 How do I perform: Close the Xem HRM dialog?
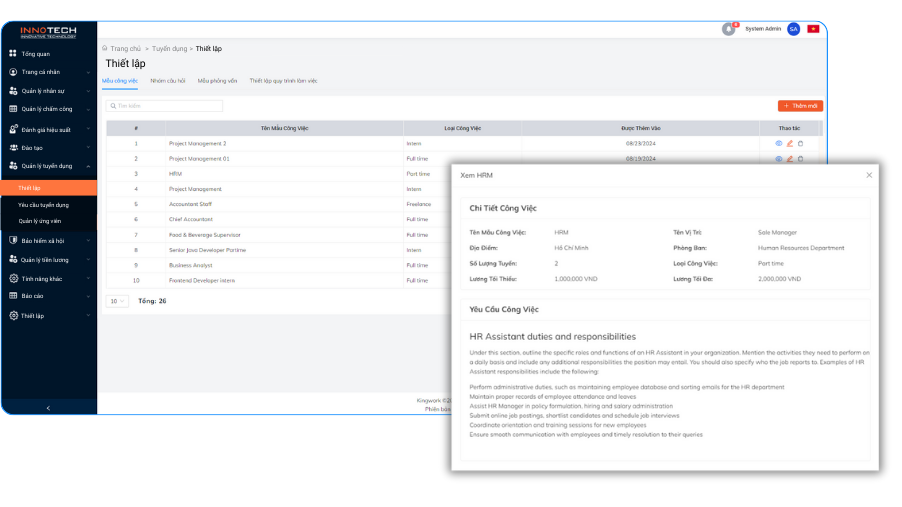tap(868, 175)
